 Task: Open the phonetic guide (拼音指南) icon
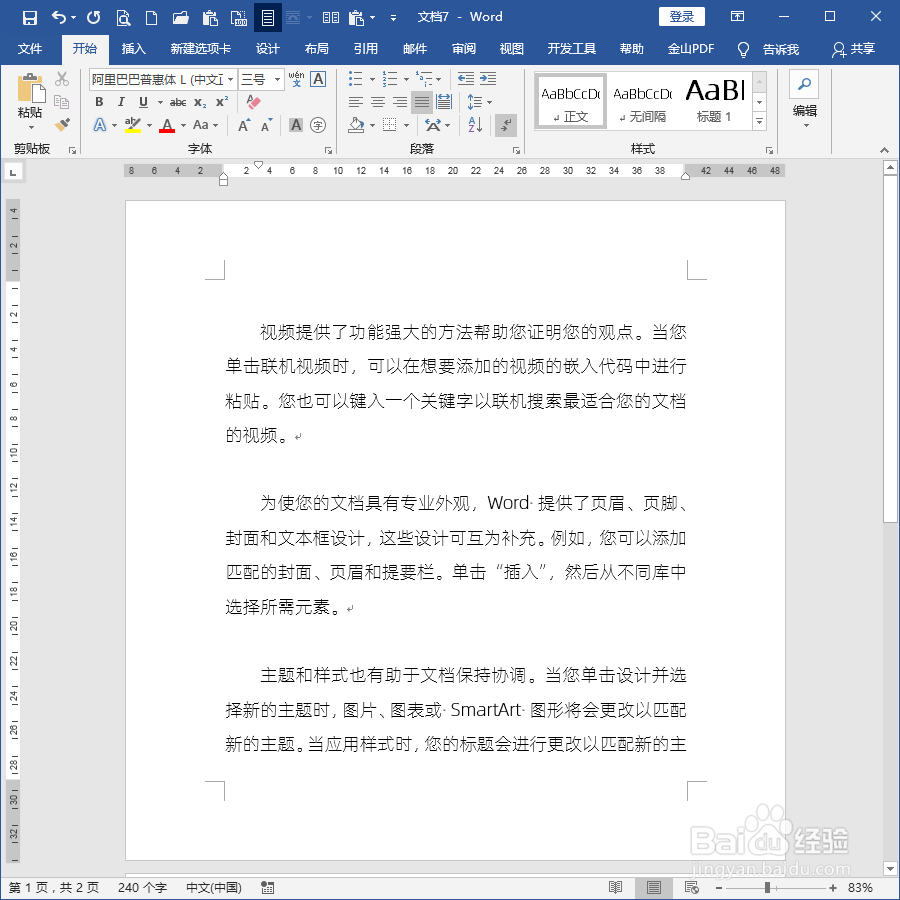click(x=296, y=78)
